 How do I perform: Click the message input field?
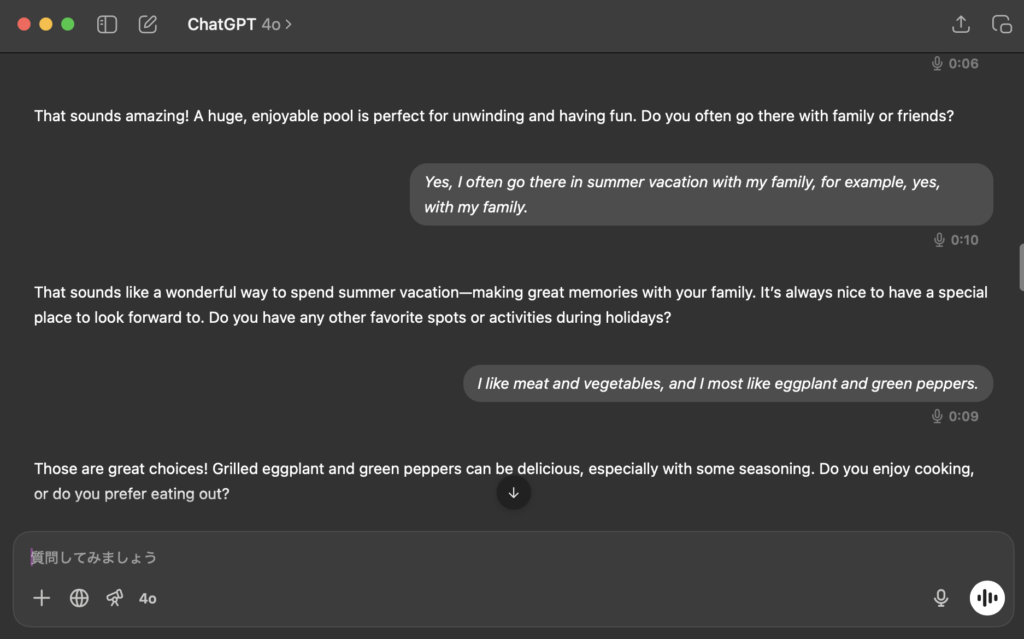coord(513,557)
